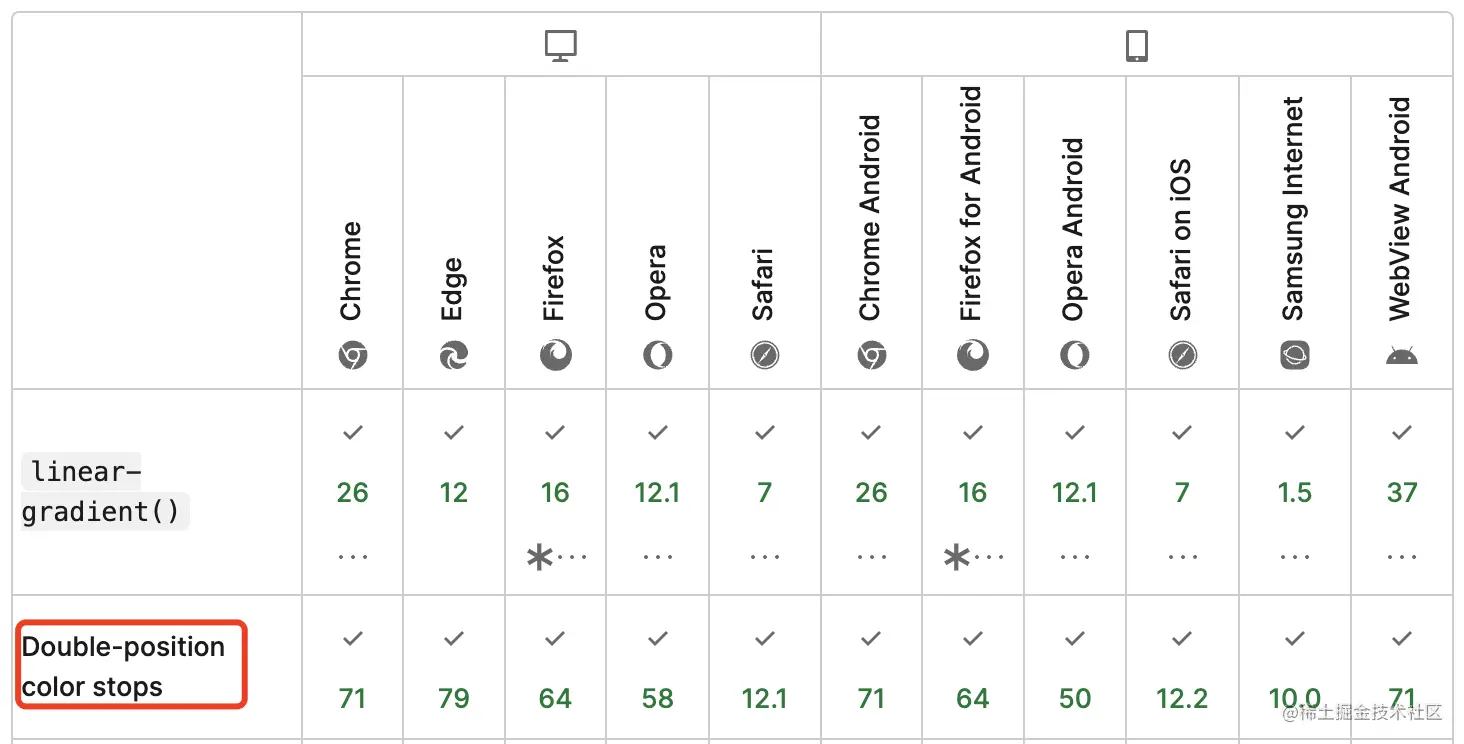This screenshot has height=744, width=1464.
Task: Click the desktop Opera browser logo icon
Action: pos(658,355)
